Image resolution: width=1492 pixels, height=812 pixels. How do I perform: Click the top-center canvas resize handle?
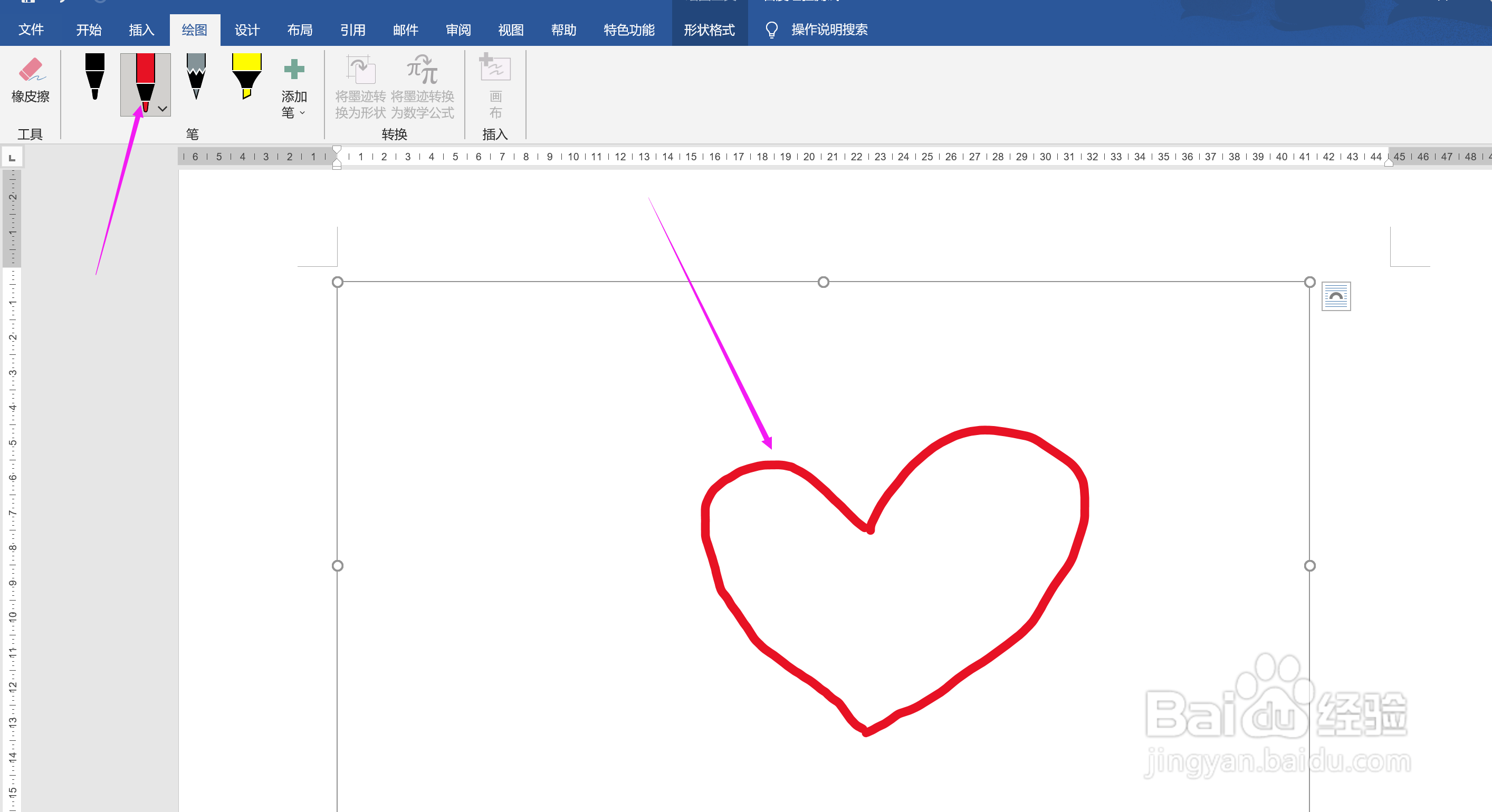tap(823, 282)
